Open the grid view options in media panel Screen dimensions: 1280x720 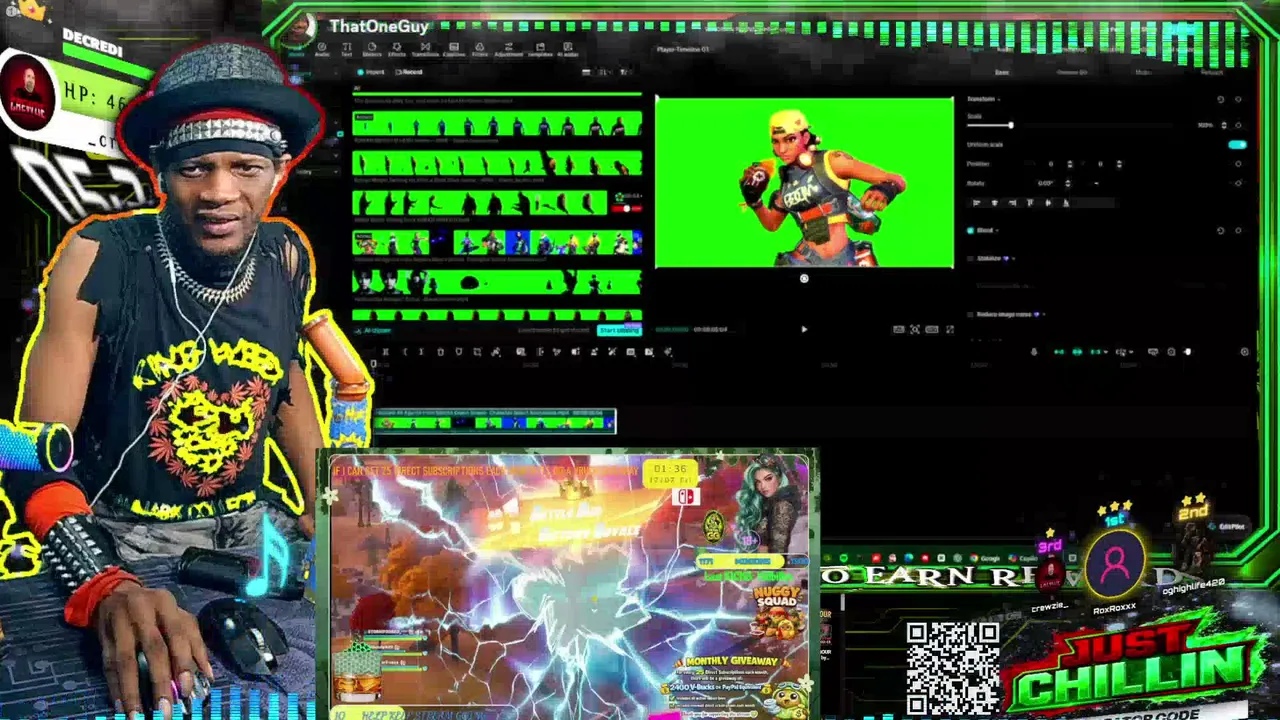(588, 72)
